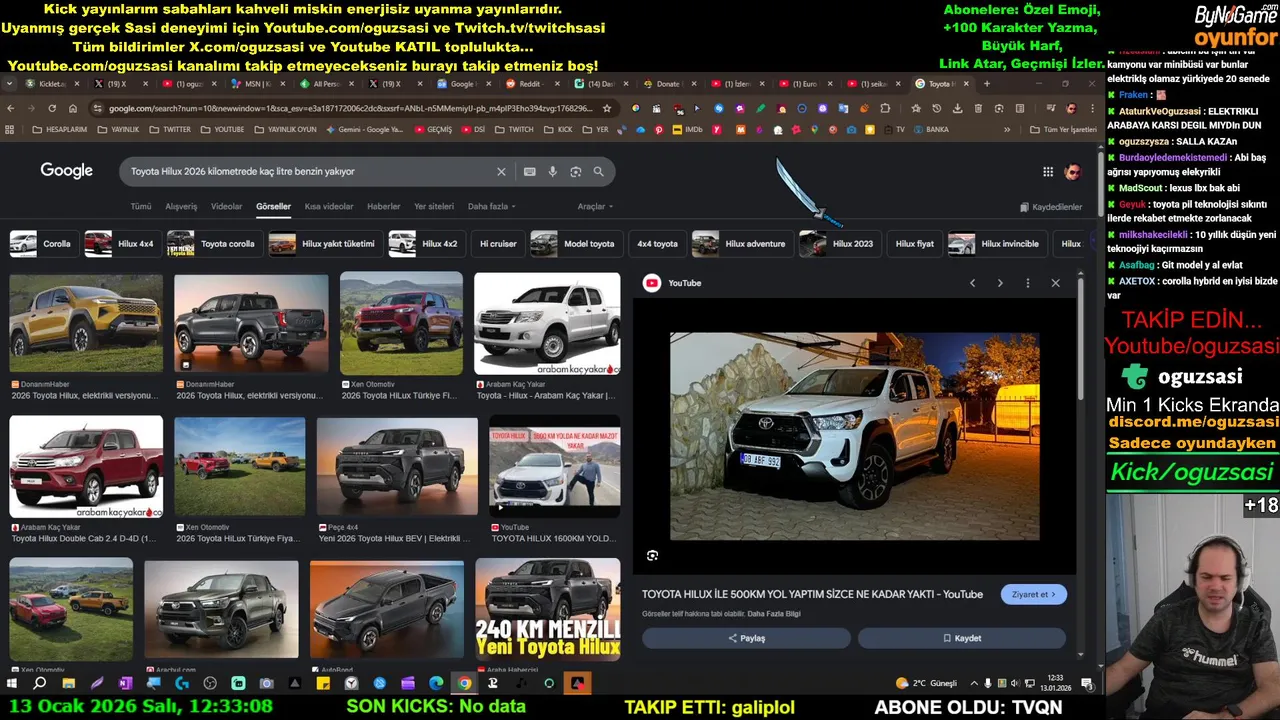Open Microsoft Edge from taskbar

point(436,683)
